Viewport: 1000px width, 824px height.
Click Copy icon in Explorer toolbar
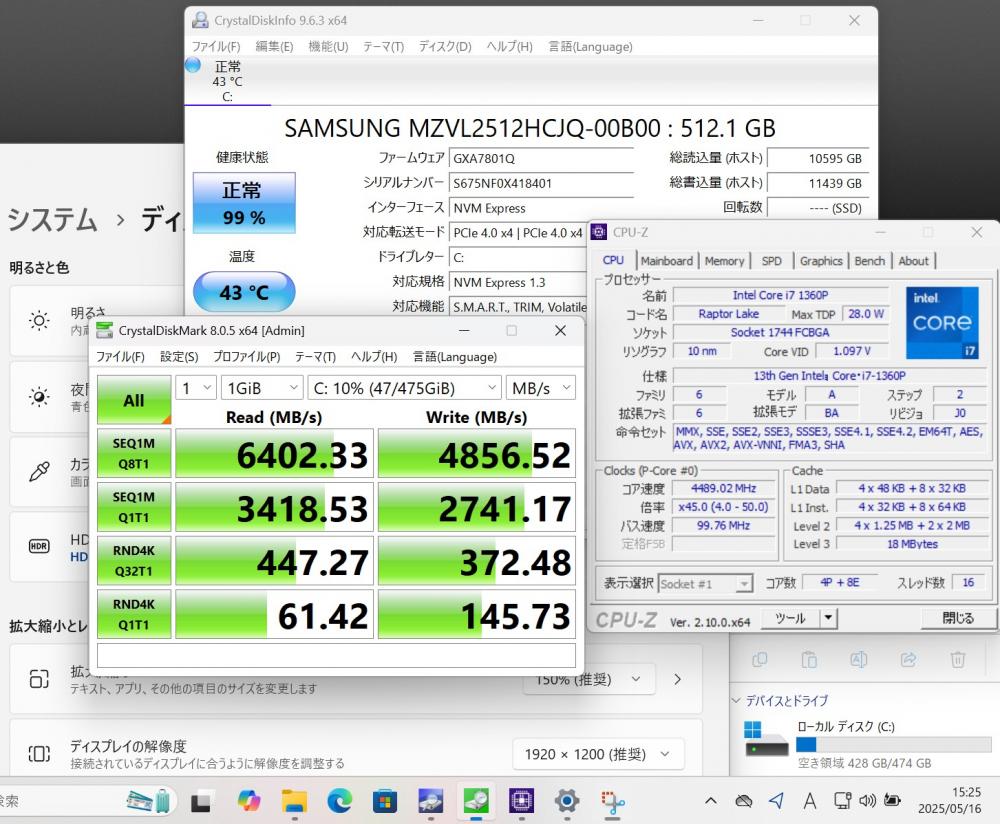(x=760, y=660)
